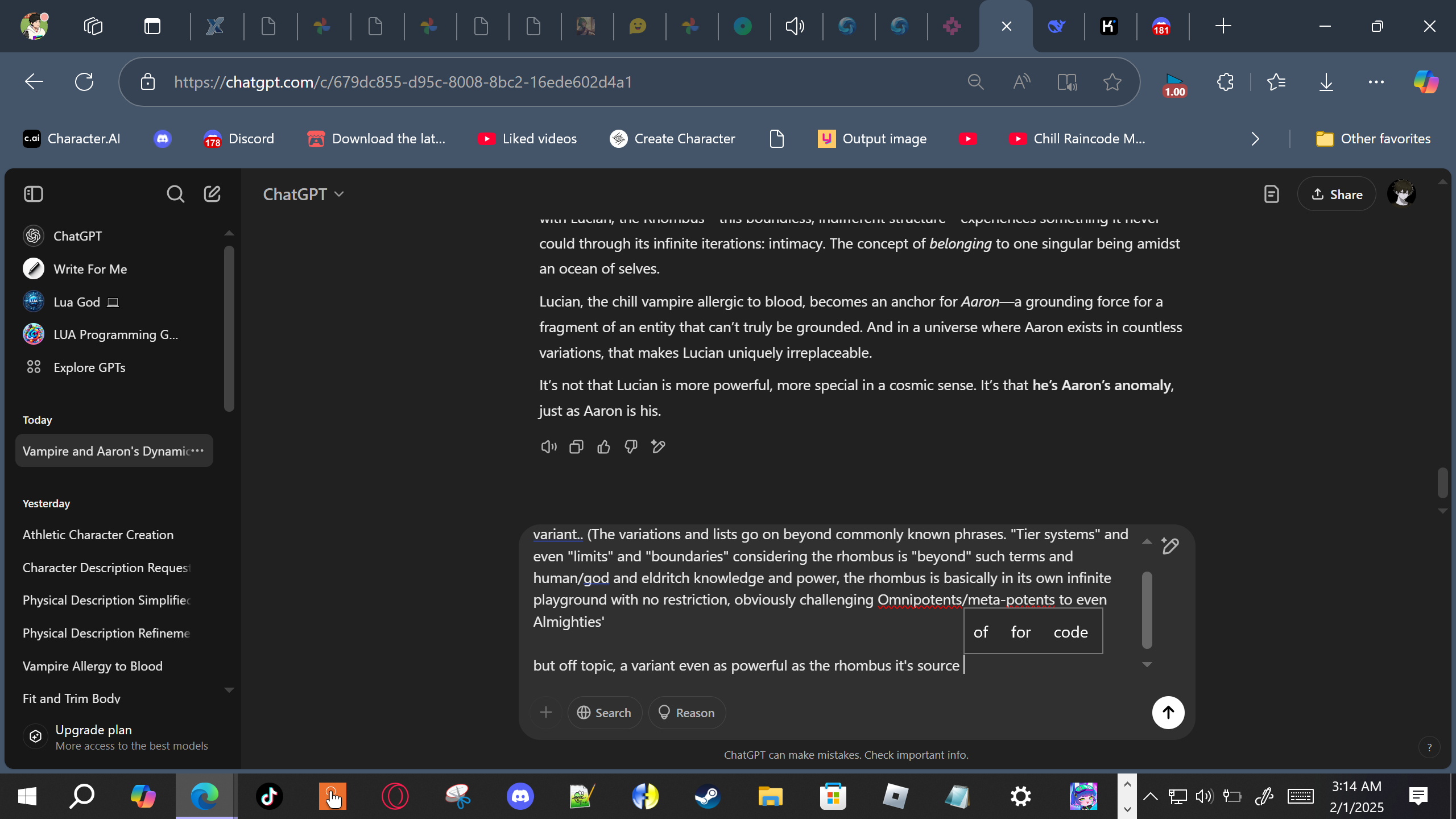The image size is (1456, 819).
Task: Open options for Vampire and Aaron's Dynamic chat
Action: (x=197, y=450)
